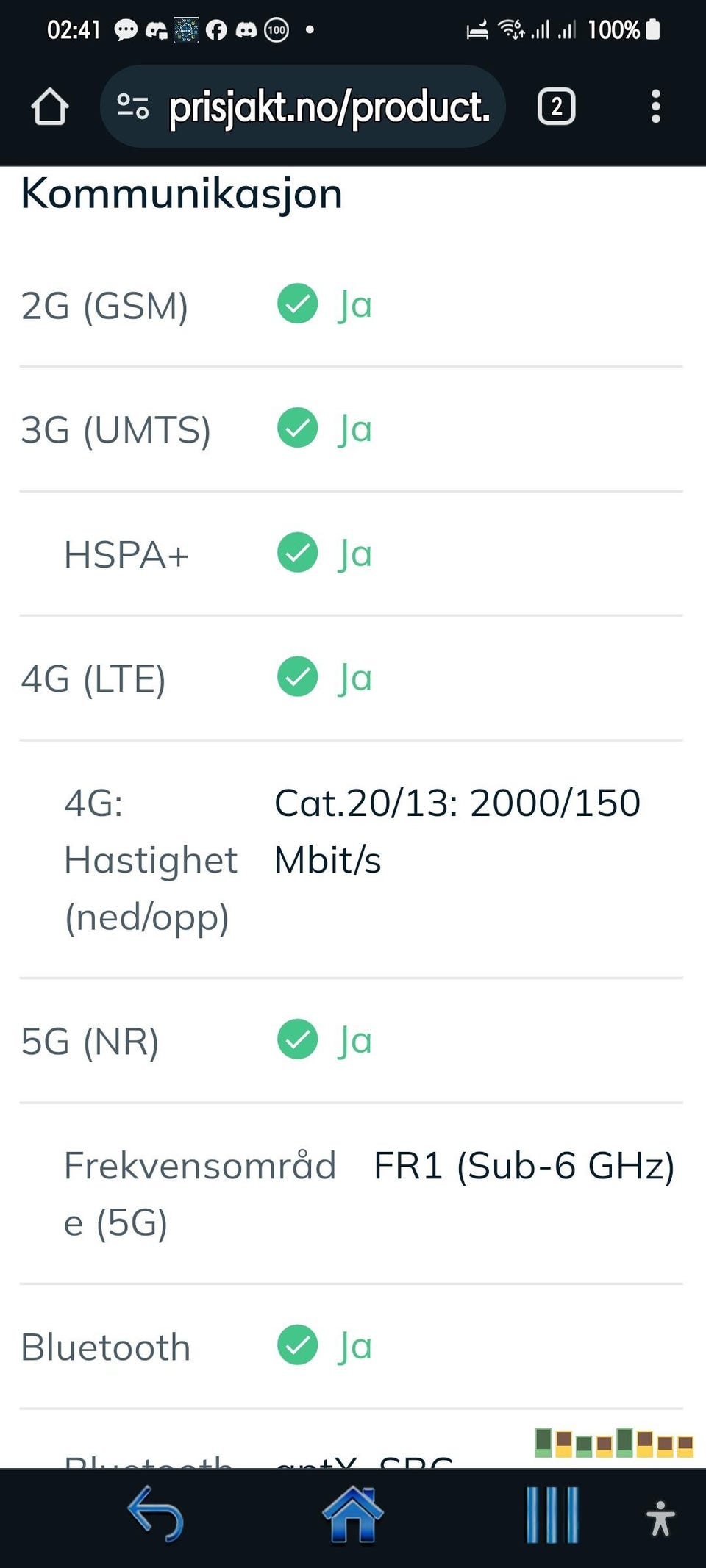
Task: Tap the 4G (LTE) row label
Action: [x=93, y=678]
